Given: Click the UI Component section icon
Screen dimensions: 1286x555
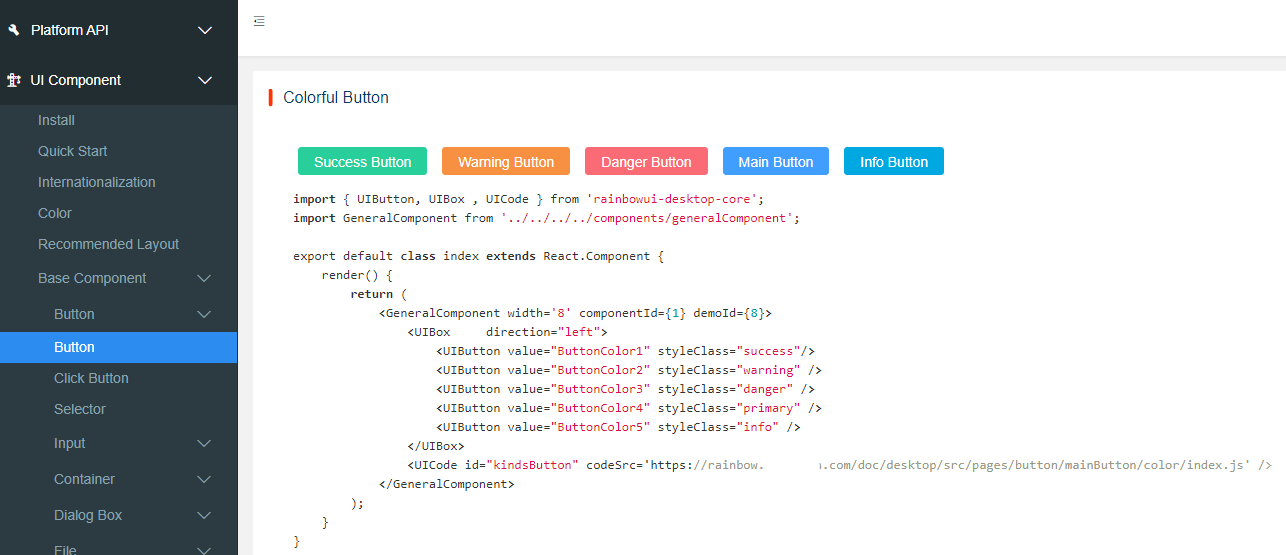Looking at the screenshot, I should point(14,80).
